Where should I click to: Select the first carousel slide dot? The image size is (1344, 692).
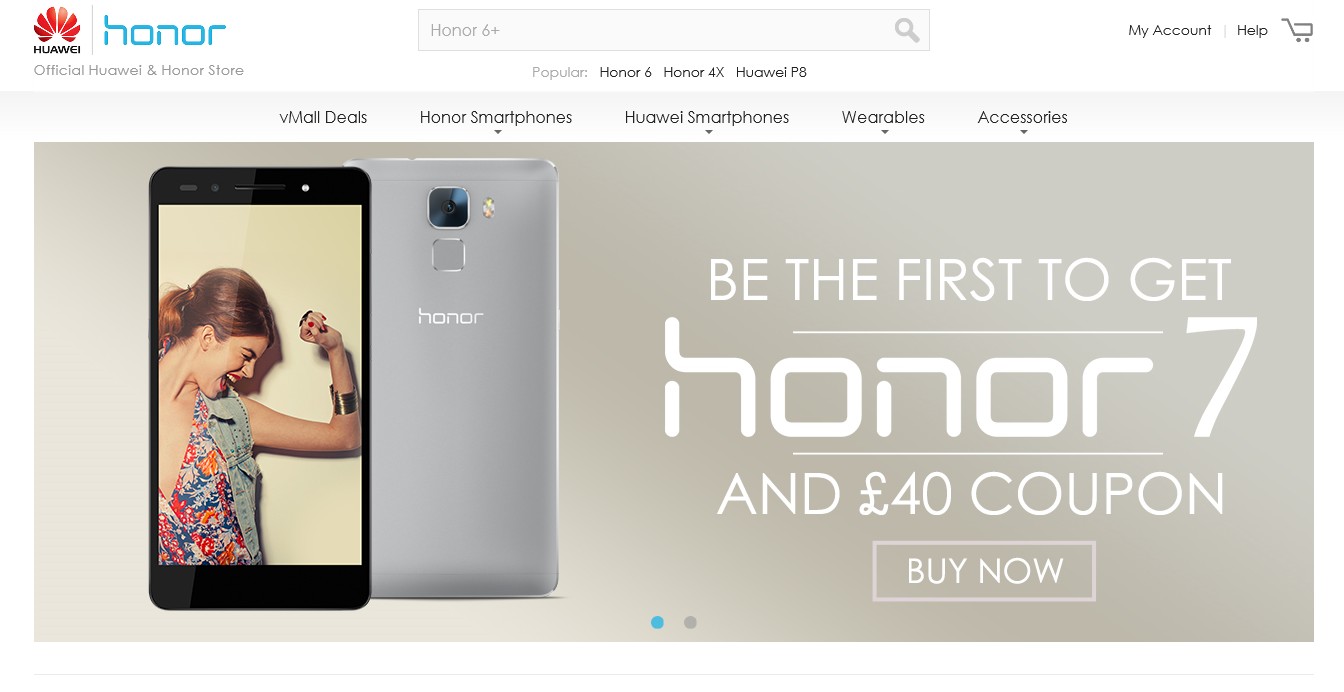click(657, 622)
